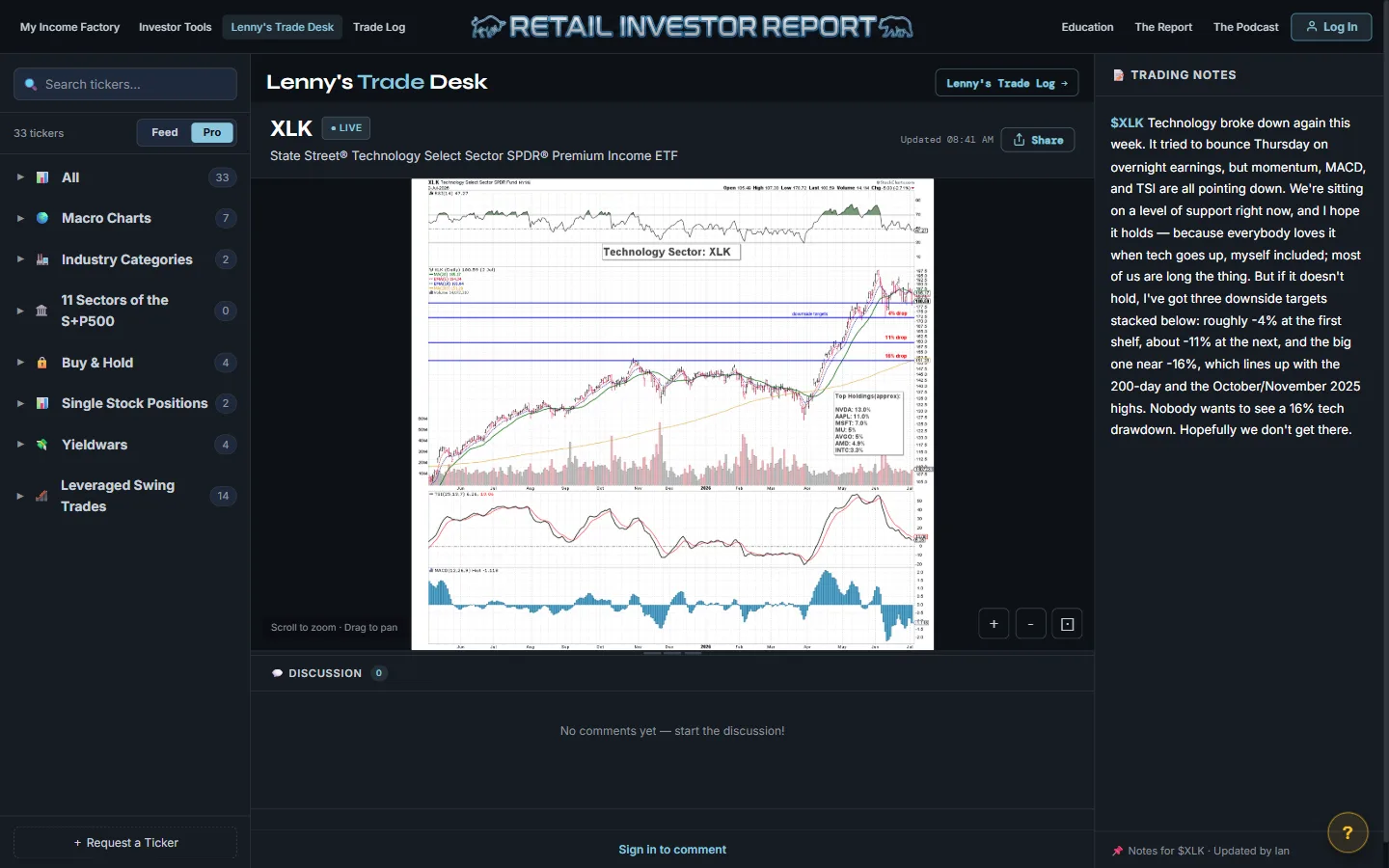Open The Podcast menu item

pyautogui.click(x=1245, y=27)
